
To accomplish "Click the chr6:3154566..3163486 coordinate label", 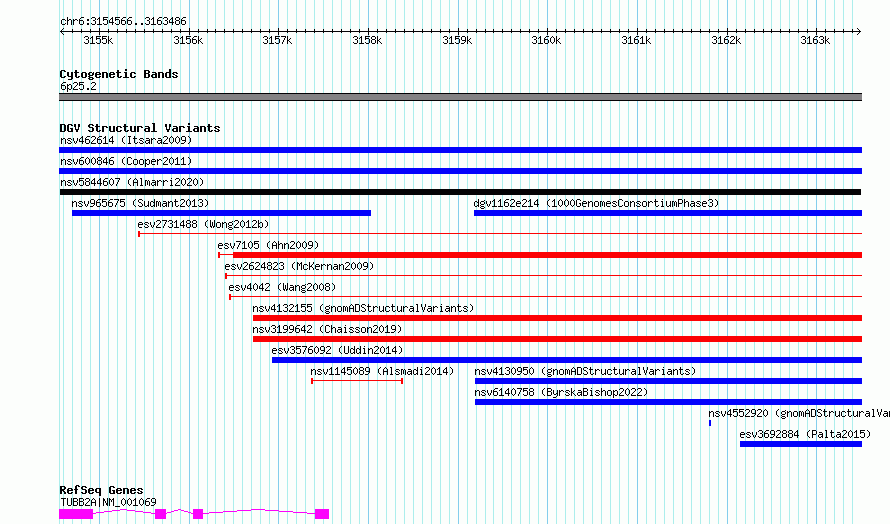I will 123,22.
